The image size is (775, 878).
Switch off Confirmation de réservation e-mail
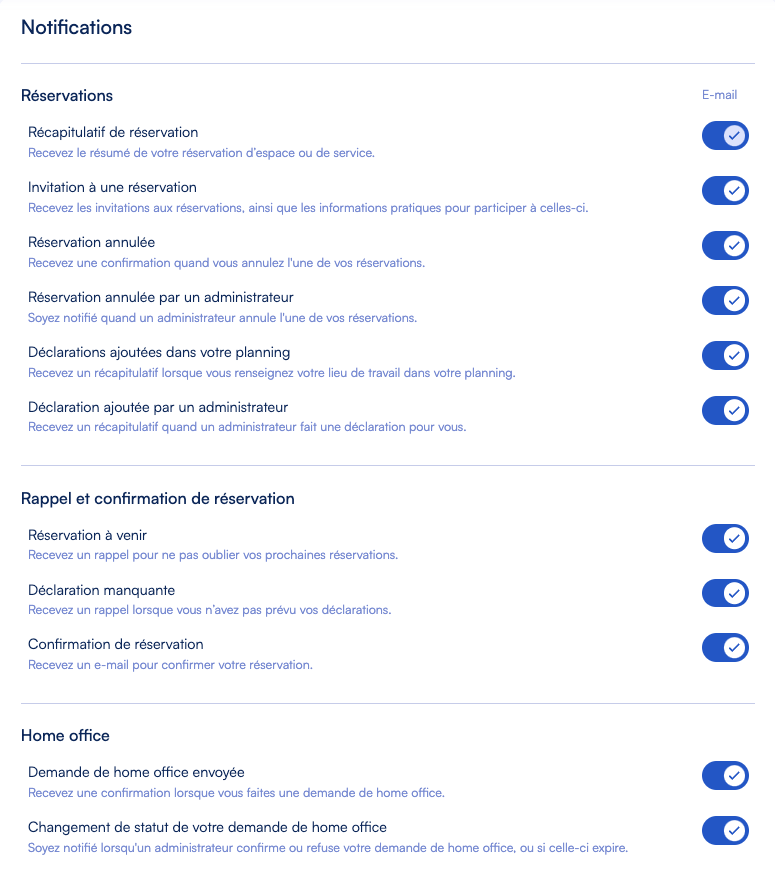tap(725, 647)
